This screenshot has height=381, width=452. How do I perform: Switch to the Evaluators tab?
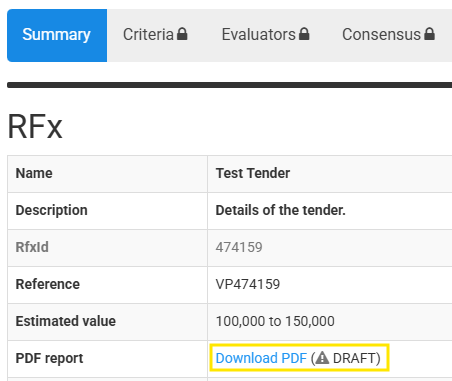[265, 35]
